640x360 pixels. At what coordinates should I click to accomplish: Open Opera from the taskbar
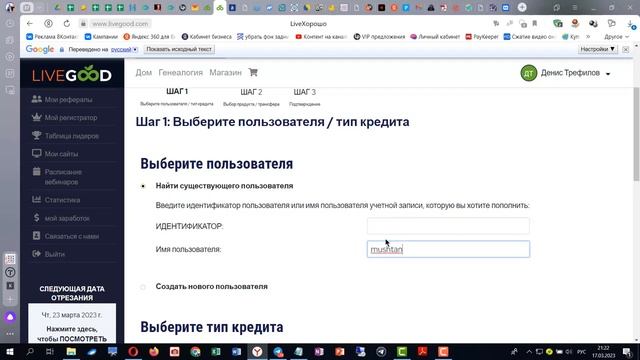(x=133, y=351)
